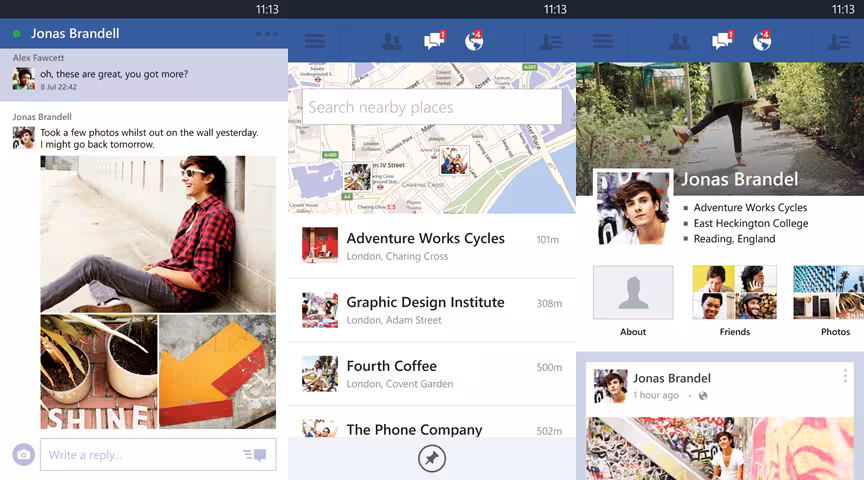Open contacts list icon on nearby places screen

coord(550,42)
